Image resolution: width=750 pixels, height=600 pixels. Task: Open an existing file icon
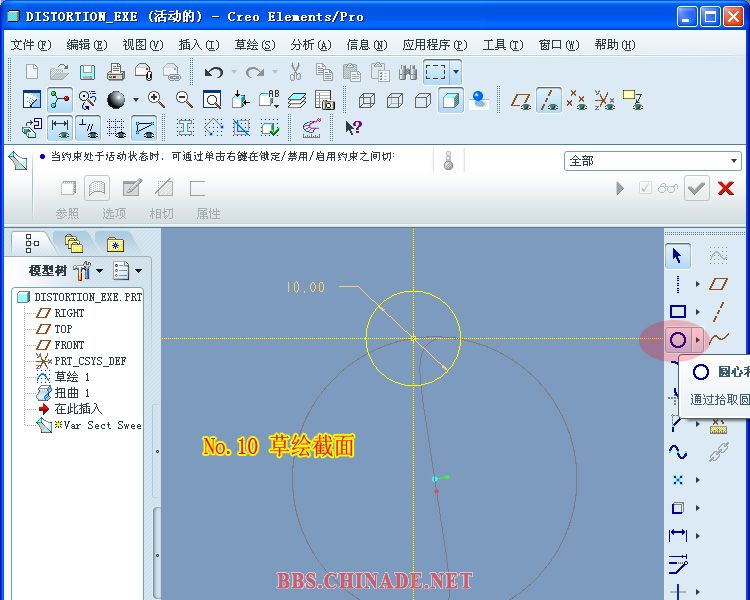click(x=59, y=72)
